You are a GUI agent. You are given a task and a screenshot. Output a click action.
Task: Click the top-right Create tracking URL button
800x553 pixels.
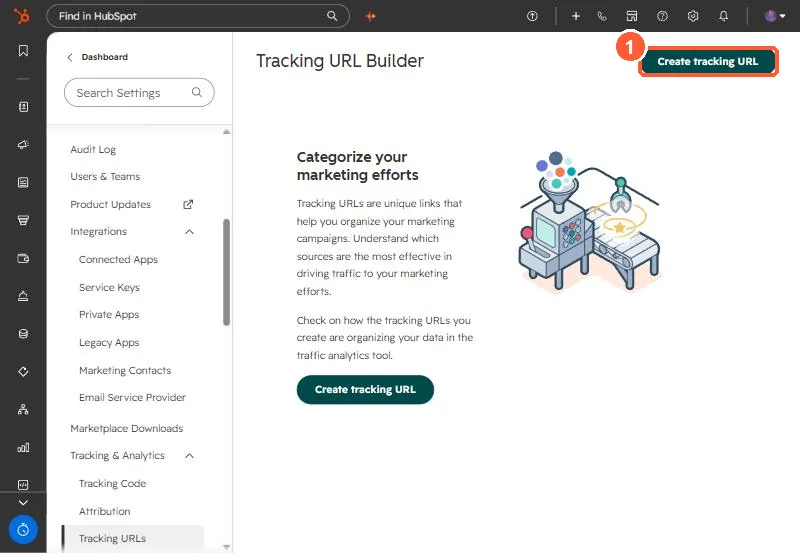708,62
